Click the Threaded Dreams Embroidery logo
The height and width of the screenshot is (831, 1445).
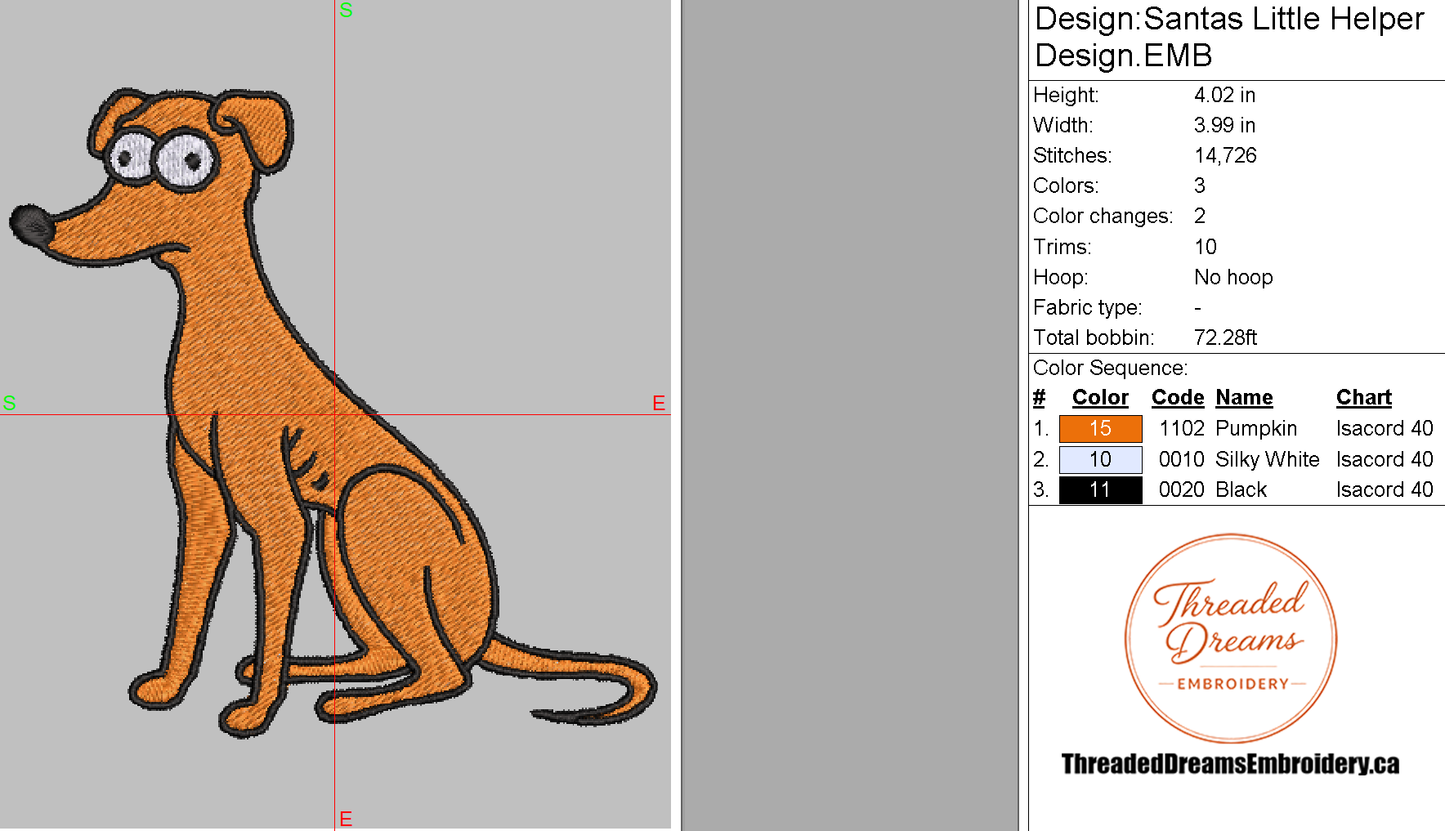pyautogui.click(x=1230, y=638)
